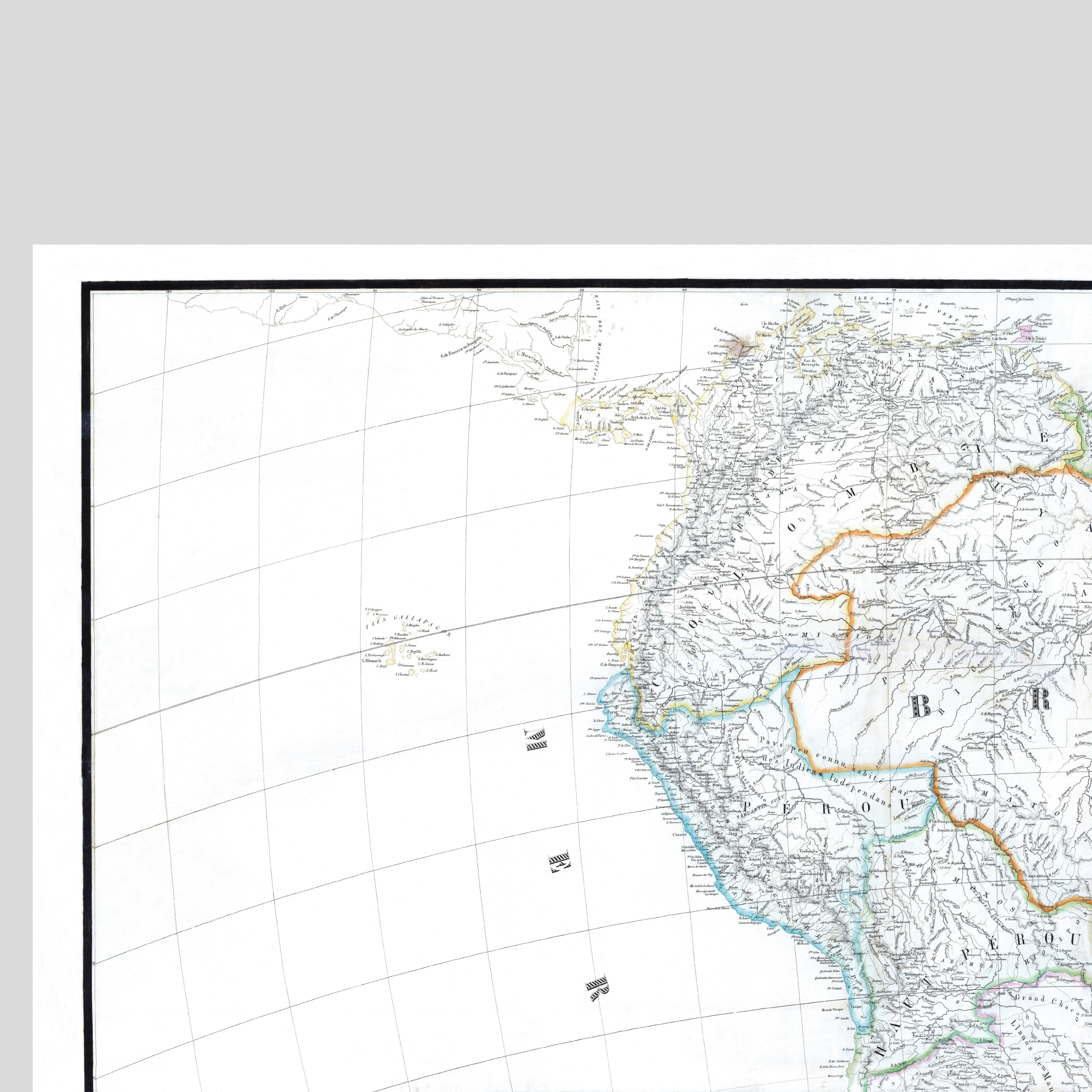
Task: Click the 'I. Abingdon' island label
Action: tap(413, 625)
